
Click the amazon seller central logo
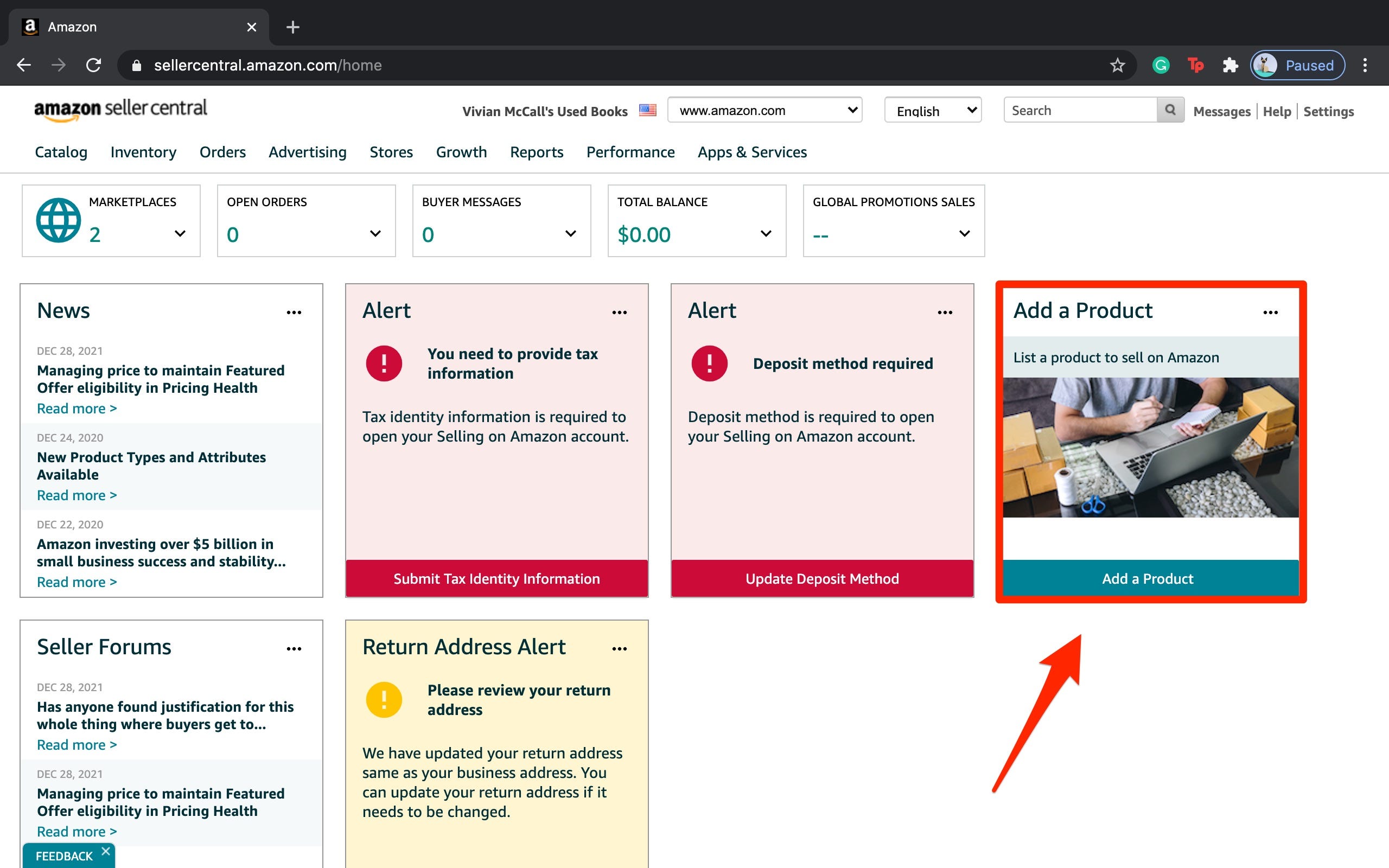tap(120, 110)
